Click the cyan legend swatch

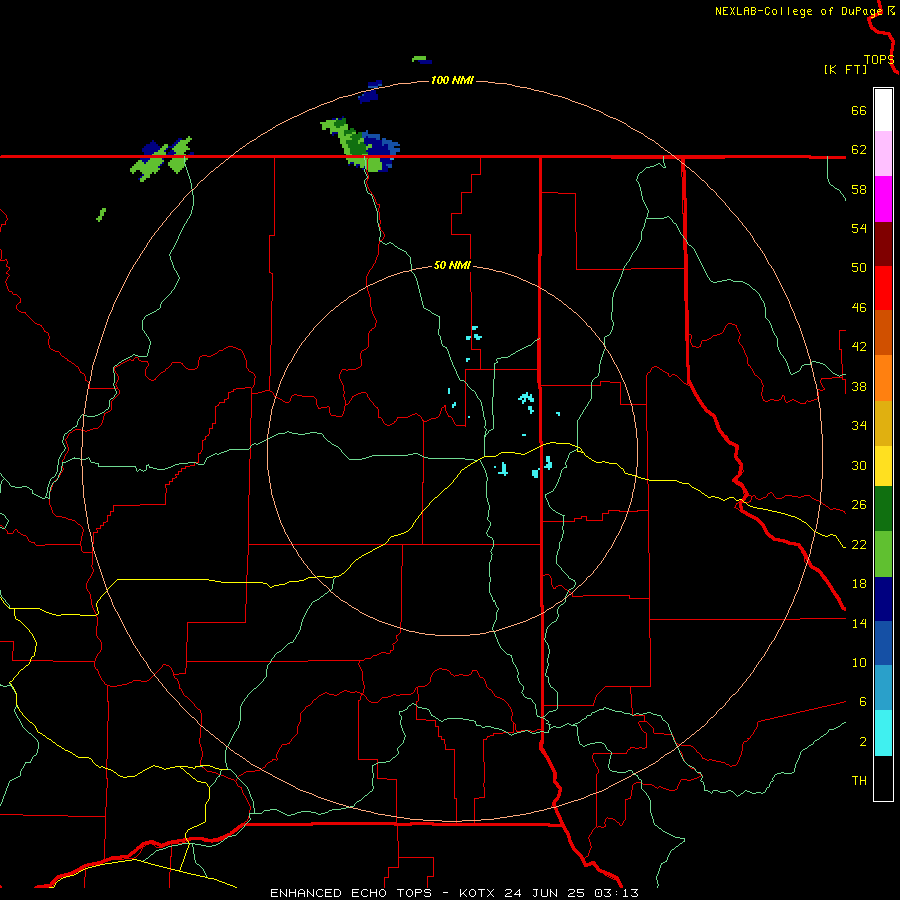click(x=883, y=733)
